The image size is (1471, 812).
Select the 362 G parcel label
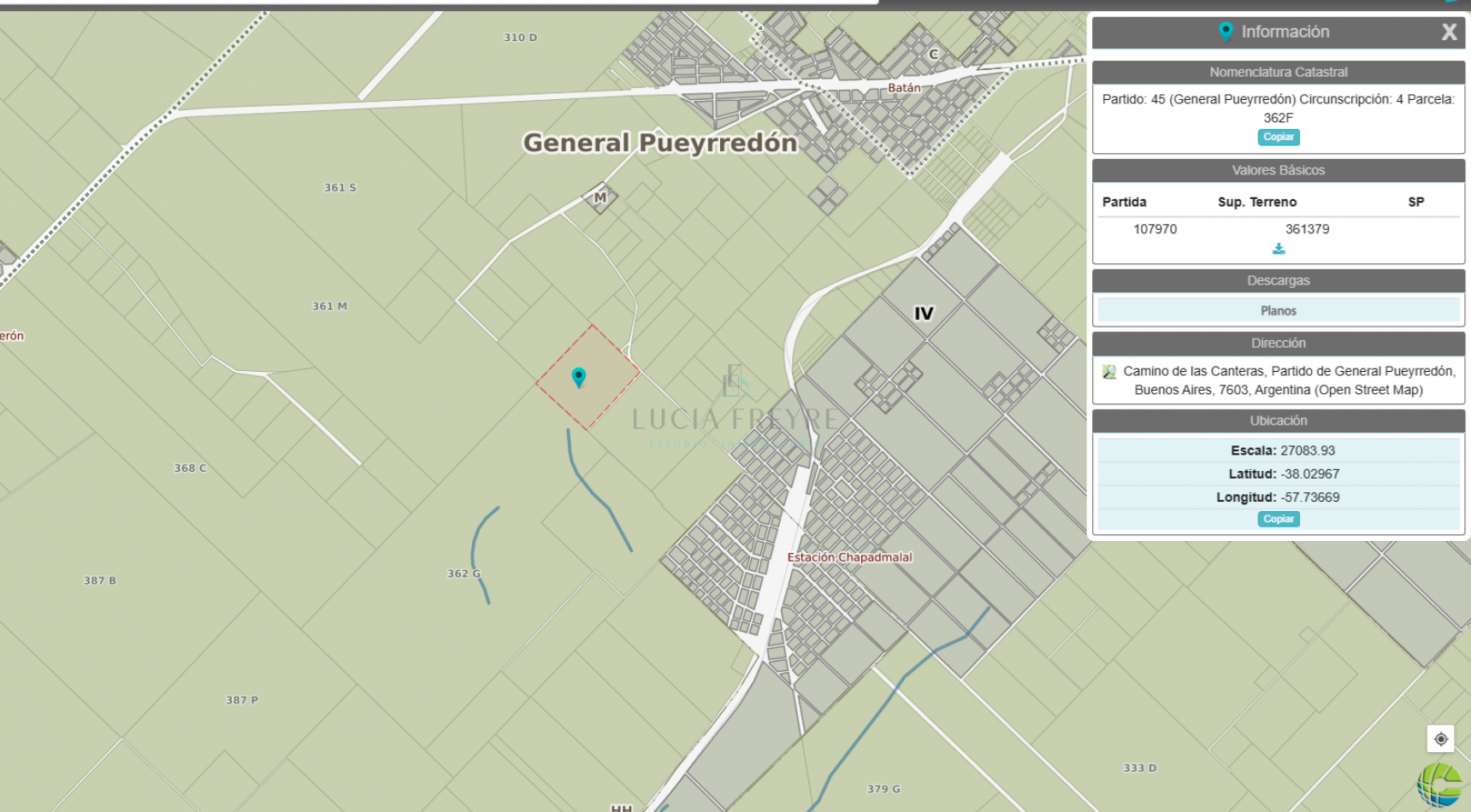464,574
